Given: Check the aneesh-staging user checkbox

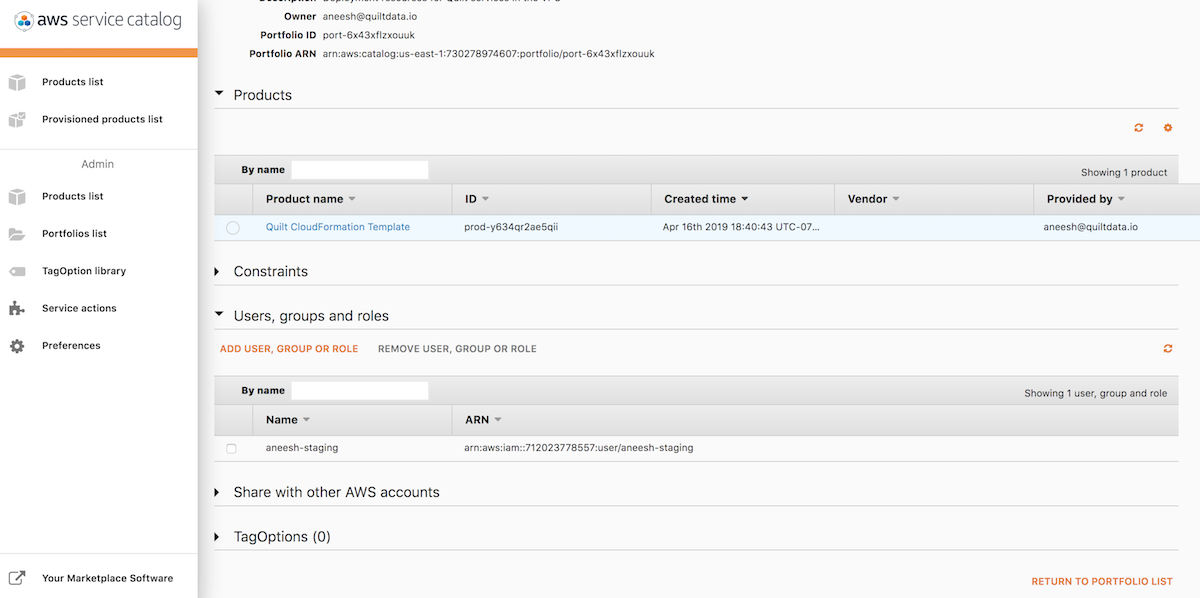Looking at the screenshot, I should pos(232,449).
